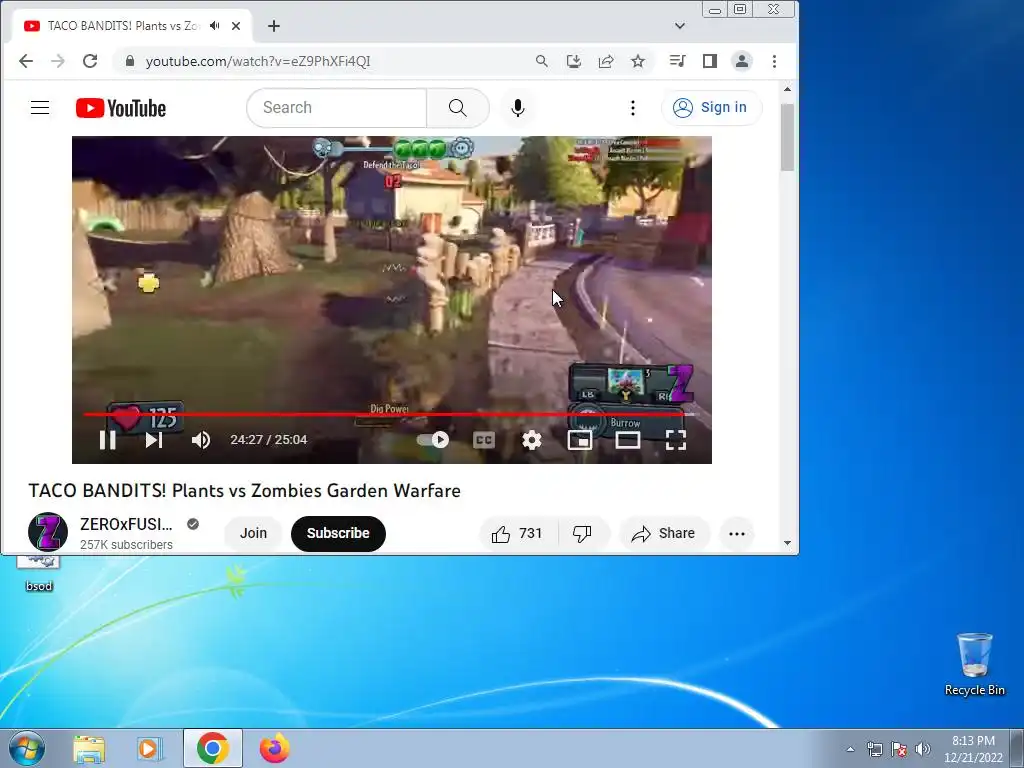
Task: Open media controls in Chrome toolbar
Action: click(677, 61)
